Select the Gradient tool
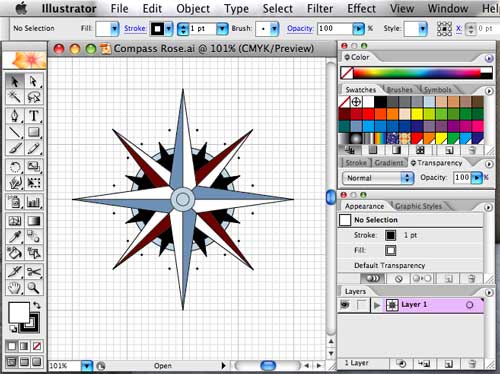The image size is (500, 374). 34,221
